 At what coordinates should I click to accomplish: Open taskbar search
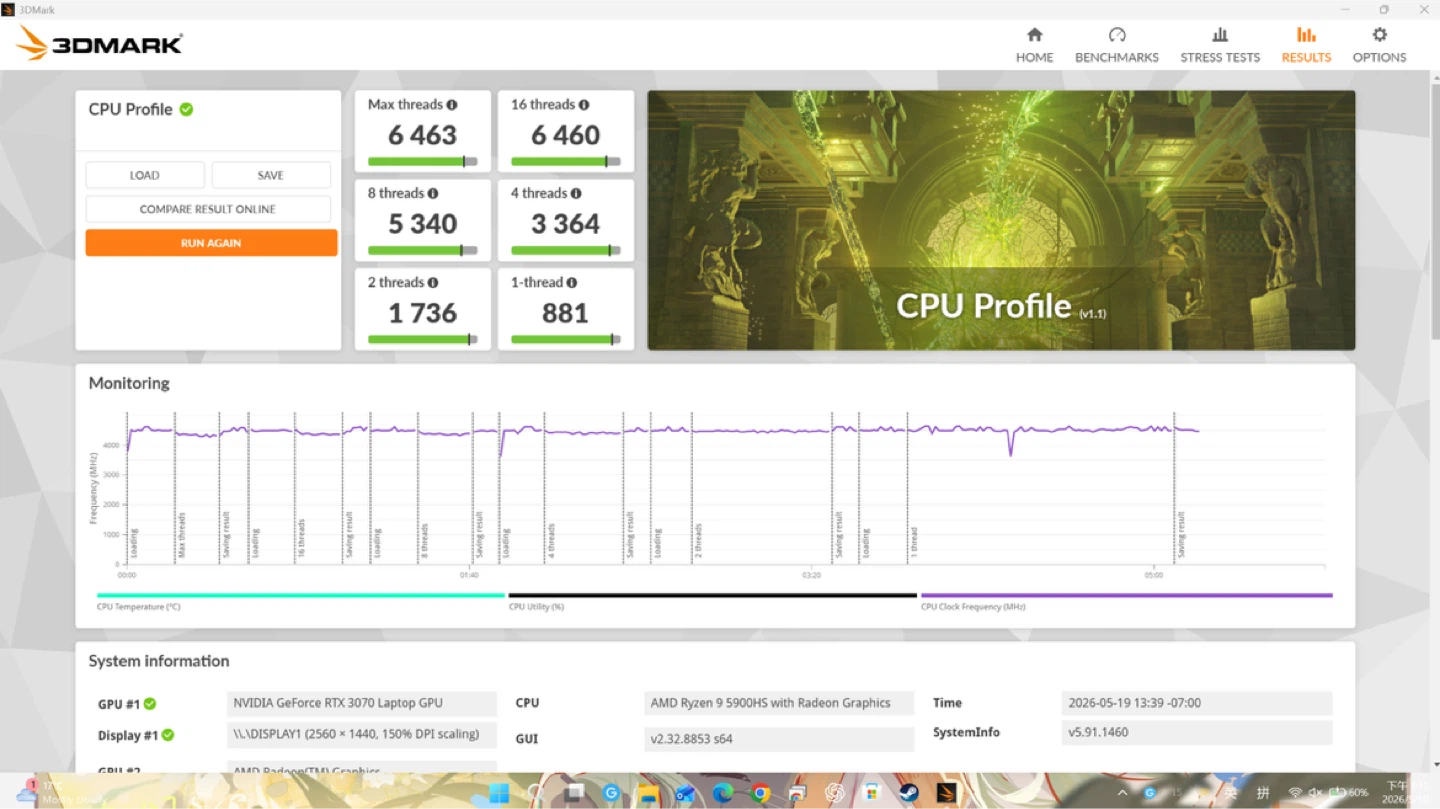click(x=536, y=794)
